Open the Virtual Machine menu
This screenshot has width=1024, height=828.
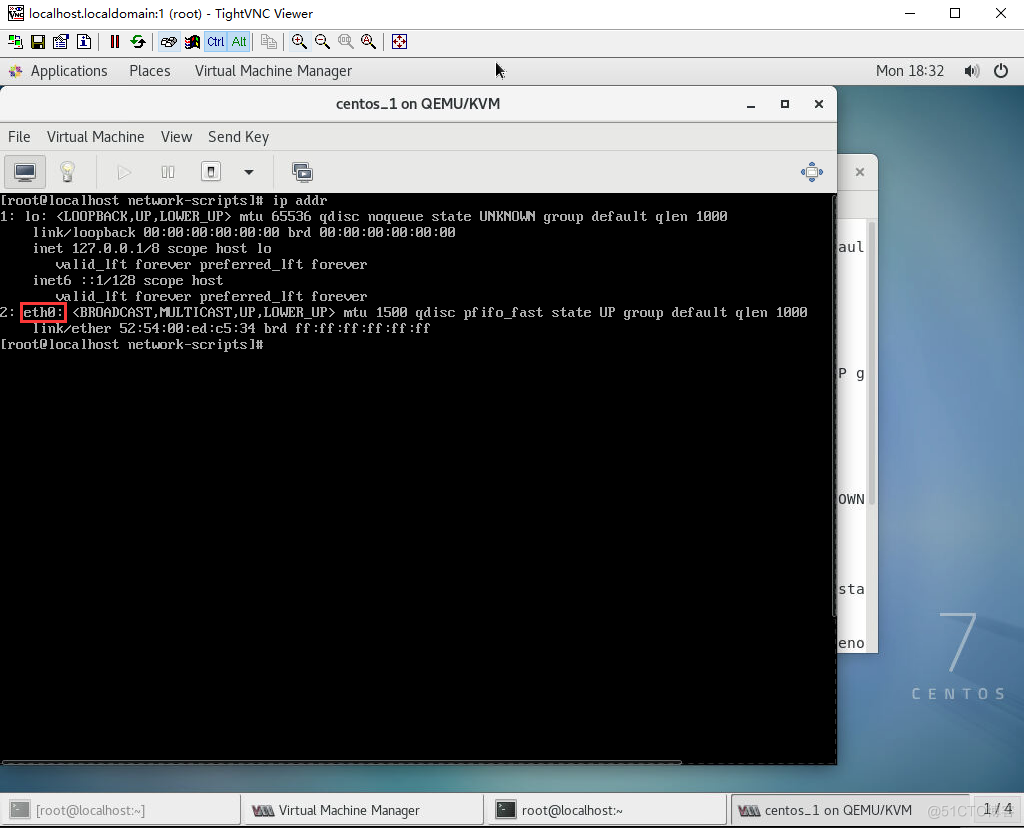(95, 136)
